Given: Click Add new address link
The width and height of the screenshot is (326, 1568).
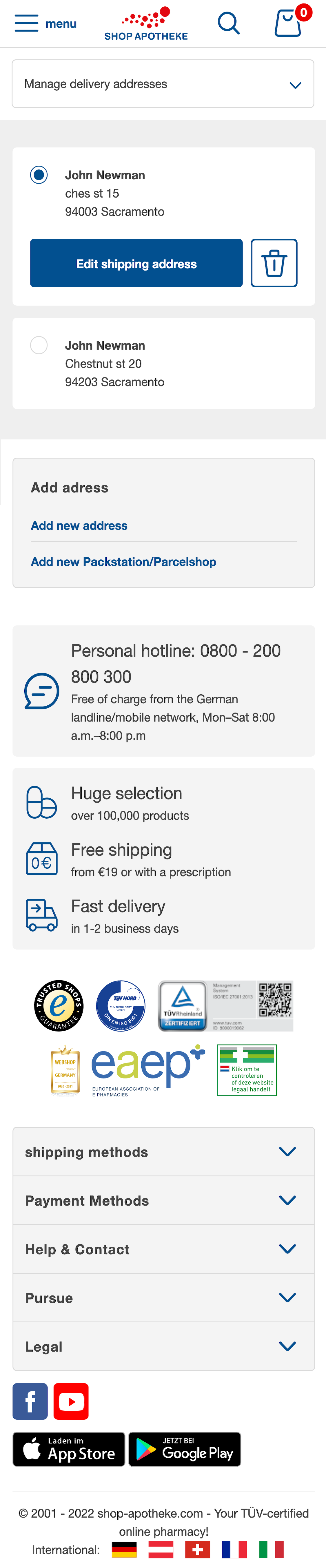Looking at the screenshot, I should 79,525.
